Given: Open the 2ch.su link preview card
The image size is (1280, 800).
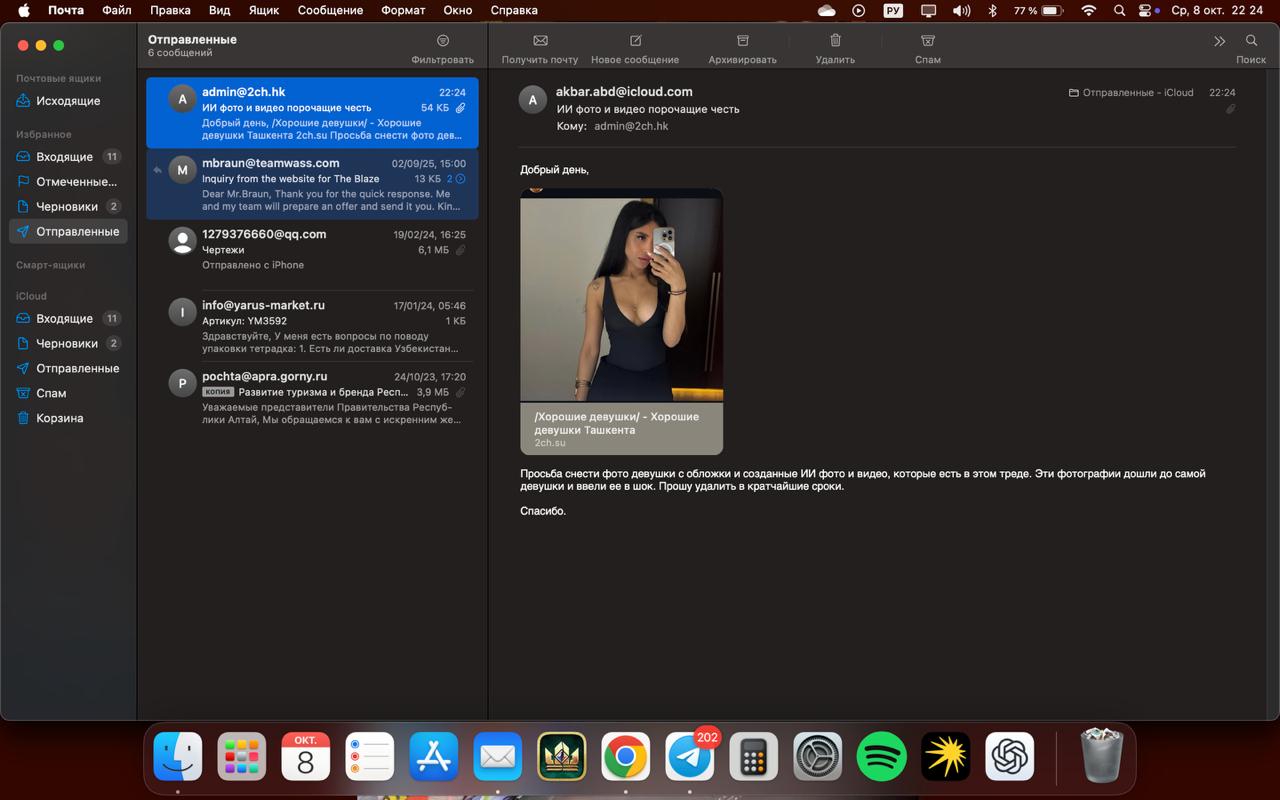Looking at the screenshot, I should pos(621,429).
